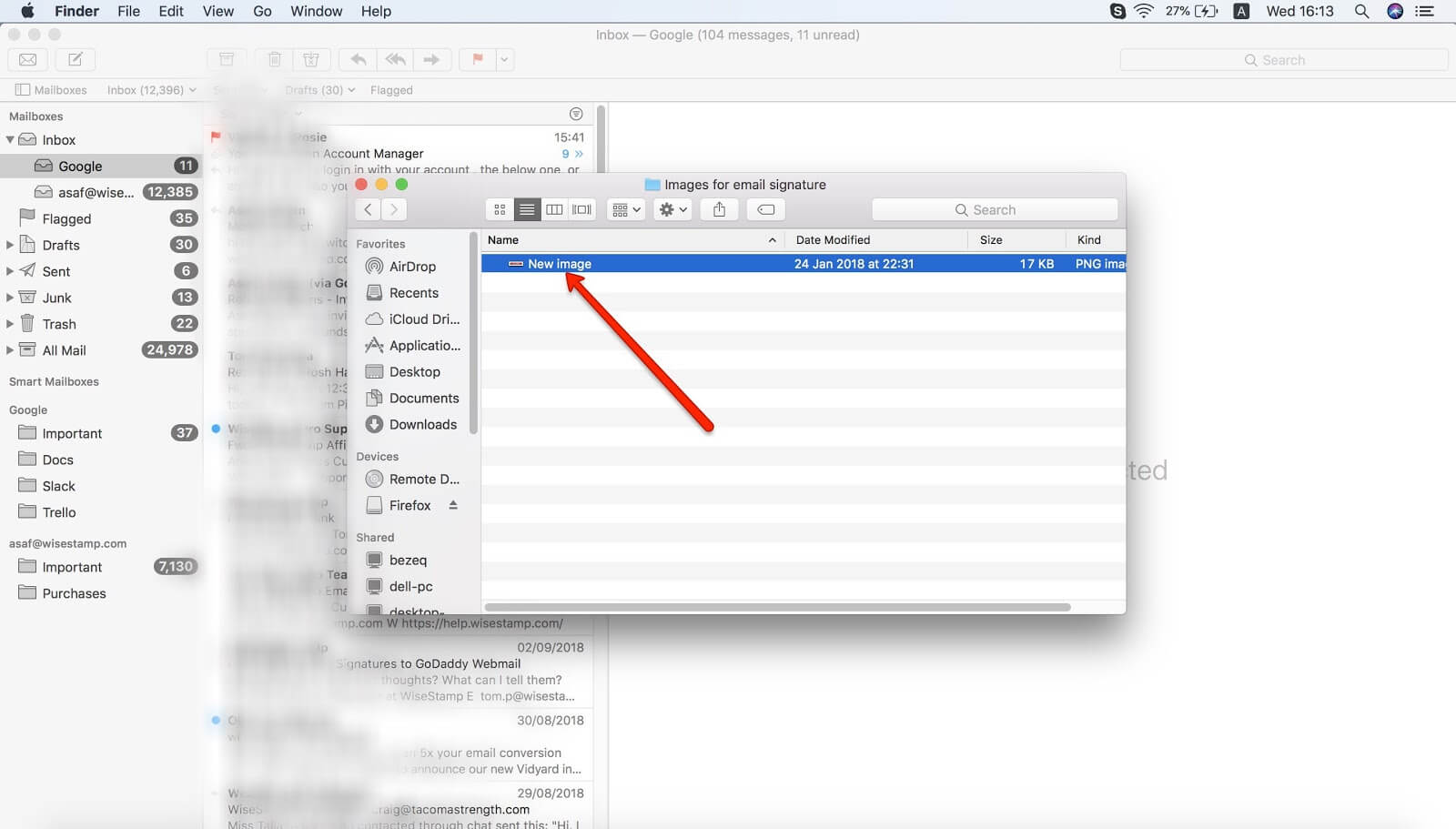The image size is (1456, 829).
Task: Archive the selected message in Mail
Action: coord(227,59)
